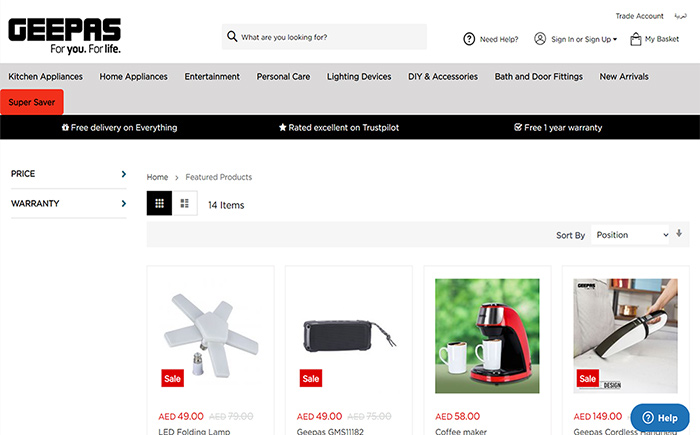Focus the product search field
This screenshot has width=700, height=435.
[324, 37]
